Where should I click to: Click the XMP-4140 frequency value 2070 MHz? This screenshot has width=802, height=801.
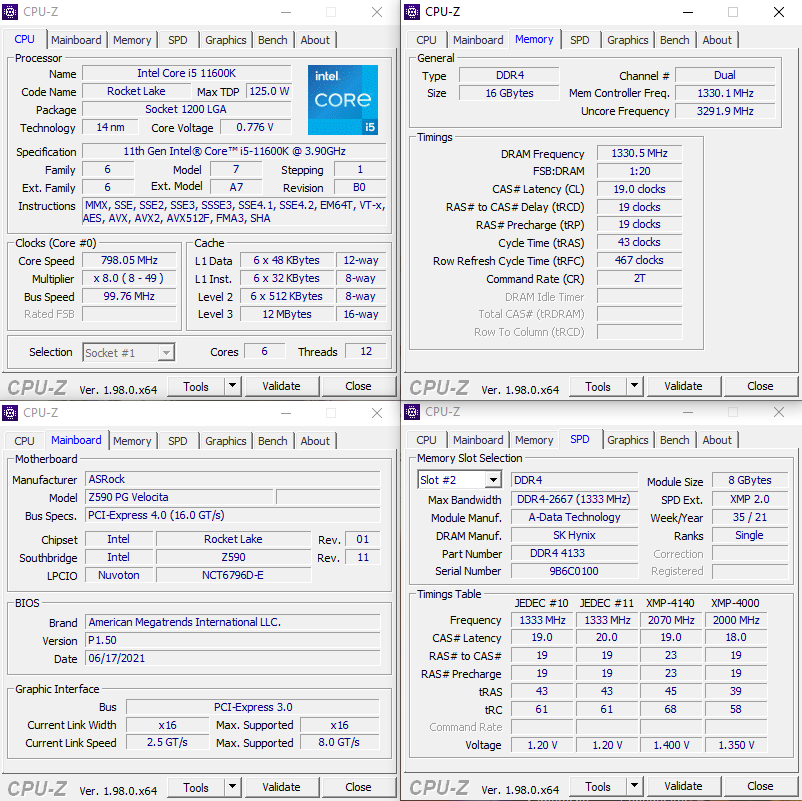pyautogui.click(x=671, y=620)
